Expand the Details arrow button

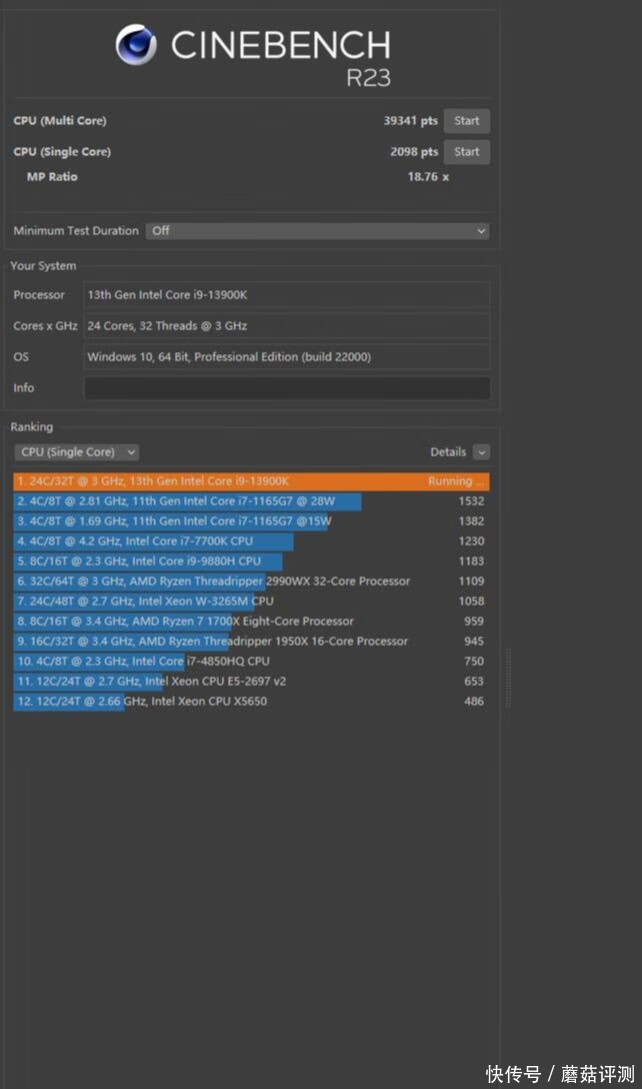click(x=482, y=452)
